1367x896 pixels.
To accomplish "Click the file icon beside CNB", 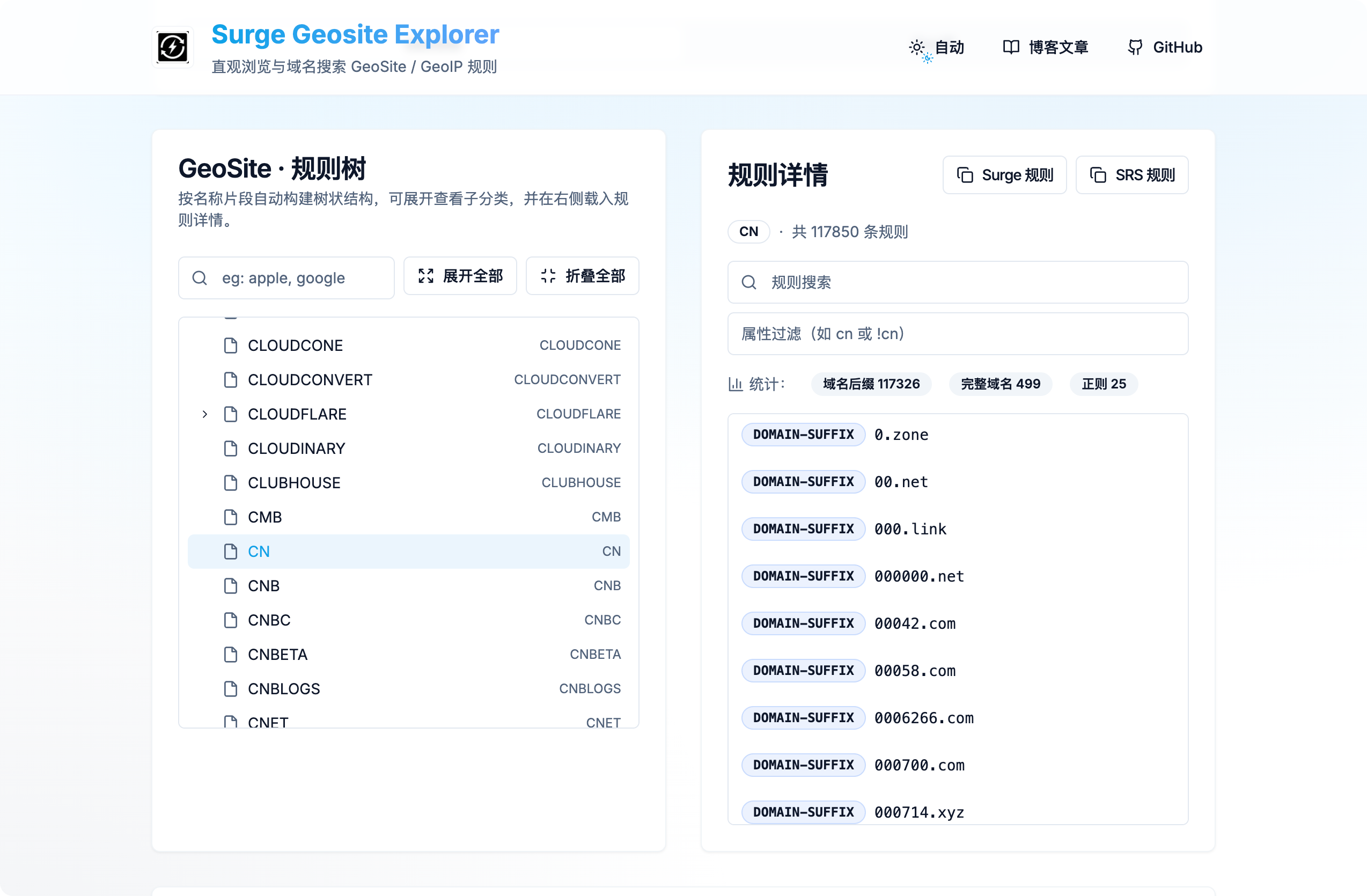I will coord(230,586).
